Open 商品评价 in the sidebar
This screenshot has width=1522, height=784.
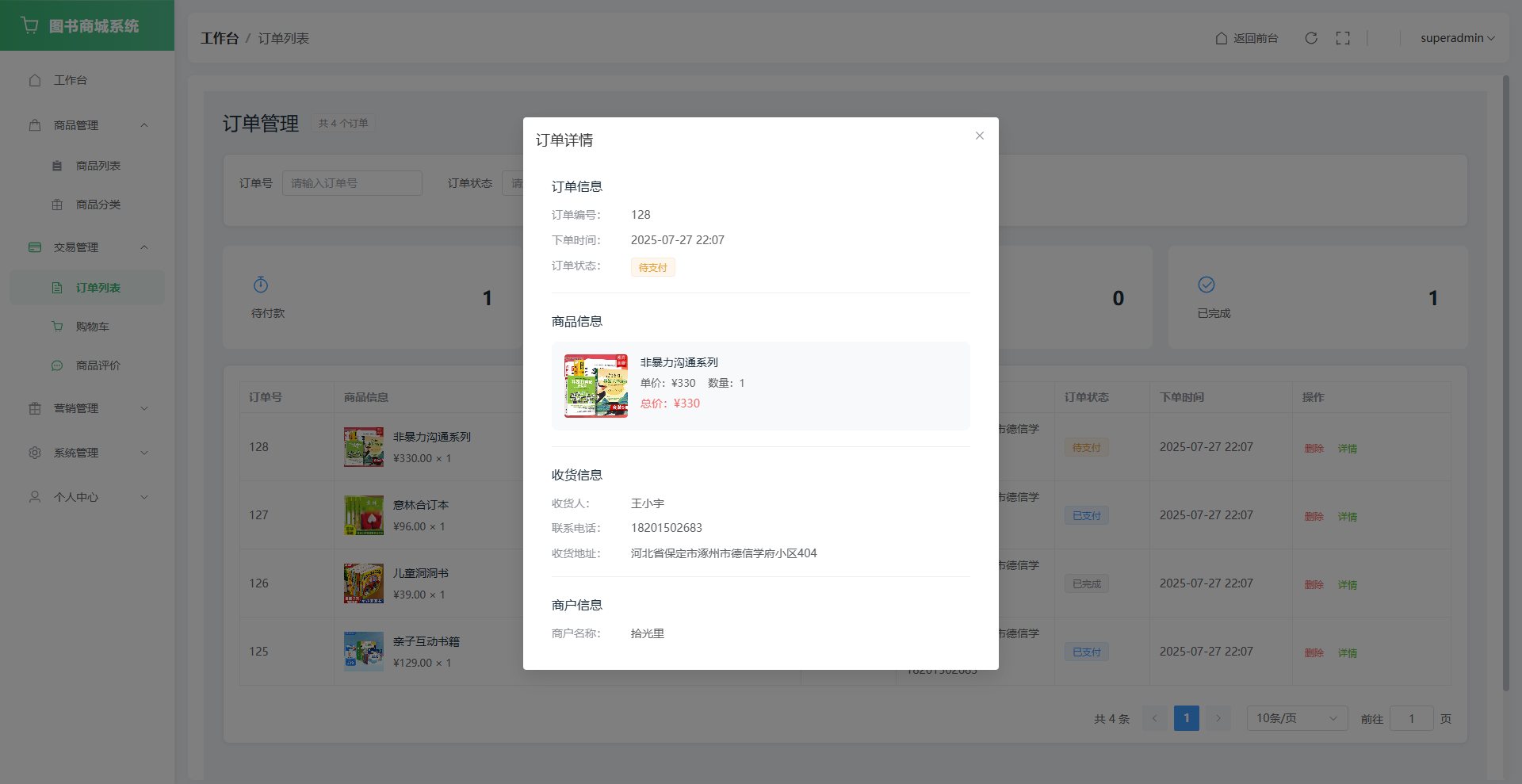pos(98,365)
